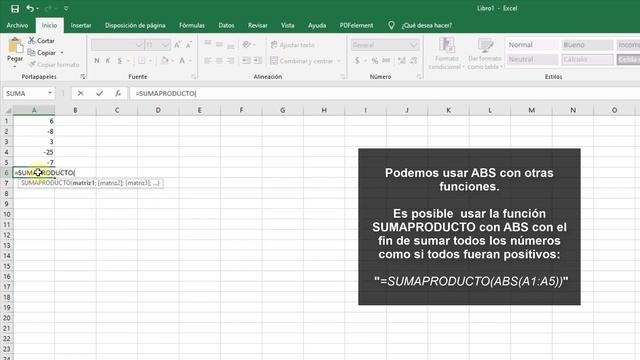Select column A header

(34, 110)
